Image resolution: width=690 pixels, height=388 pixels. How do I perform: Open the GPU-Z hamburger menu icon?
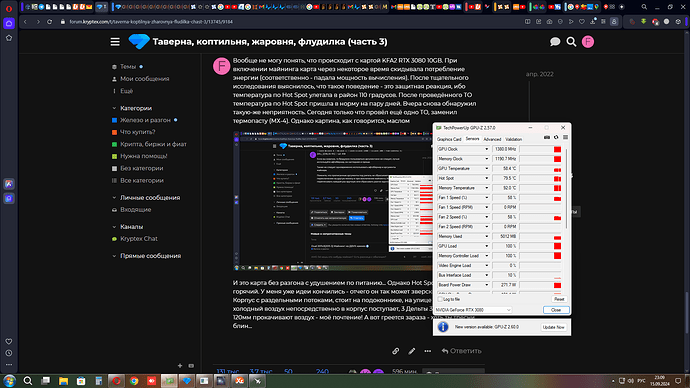tap(565, 138)
